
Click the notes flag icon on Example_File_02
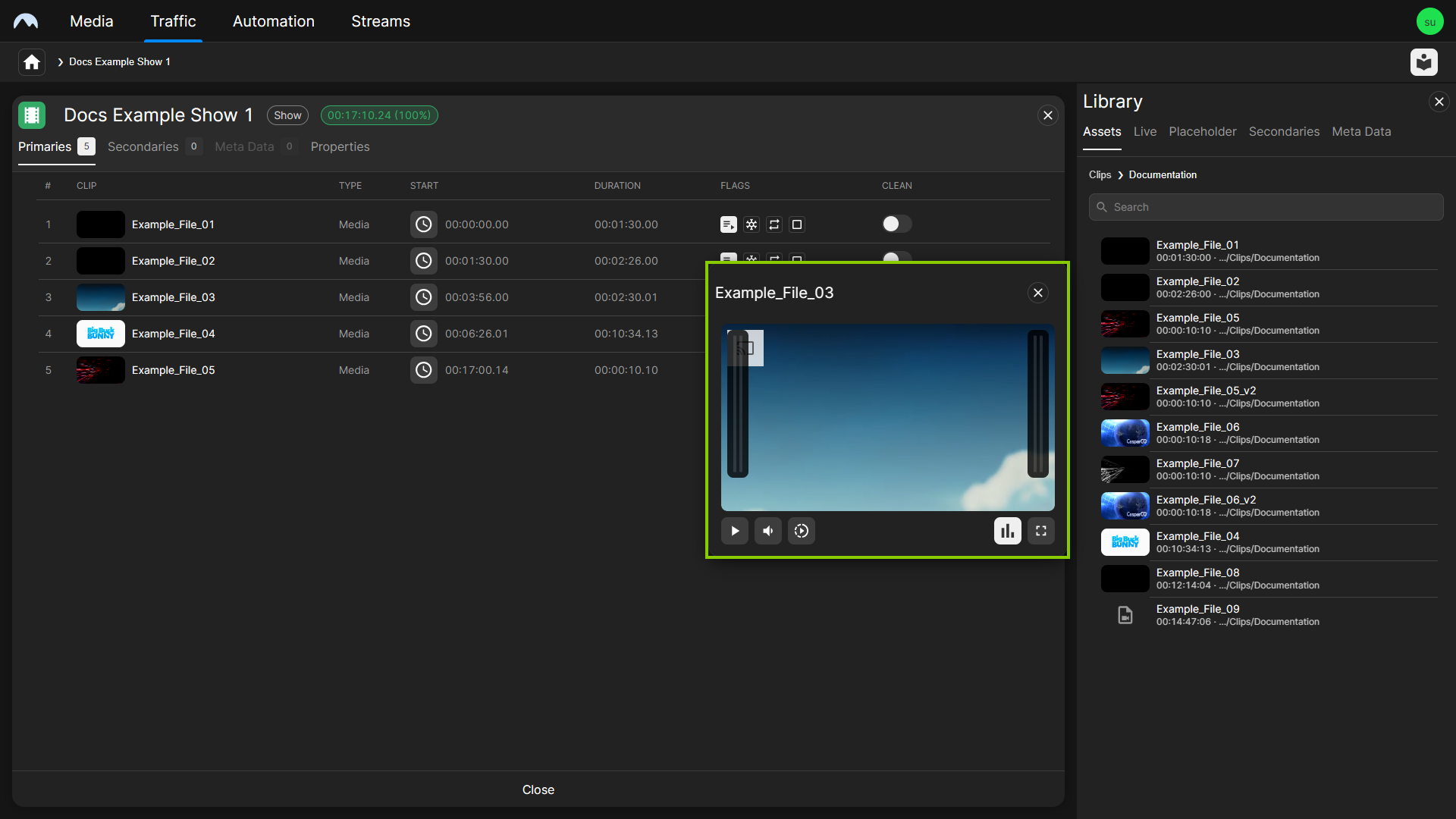pos(729,260)
